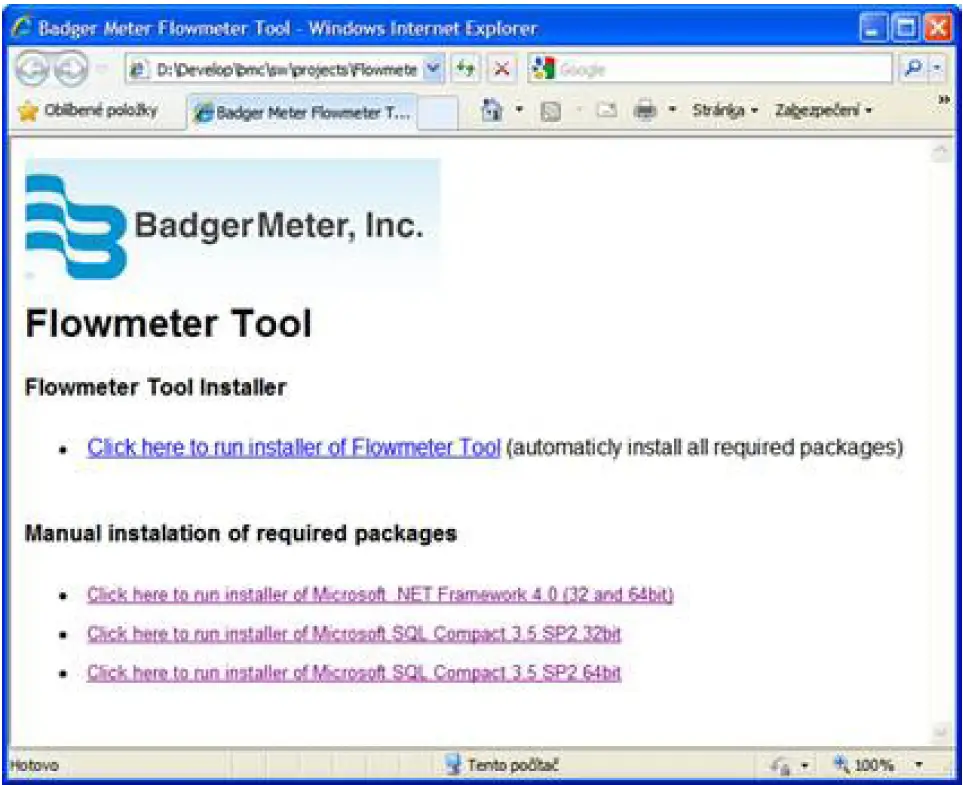The width and height of the screenshot is (963, 785).
Task: Expand the print options dropdown arrow
Action: [673, 111]
